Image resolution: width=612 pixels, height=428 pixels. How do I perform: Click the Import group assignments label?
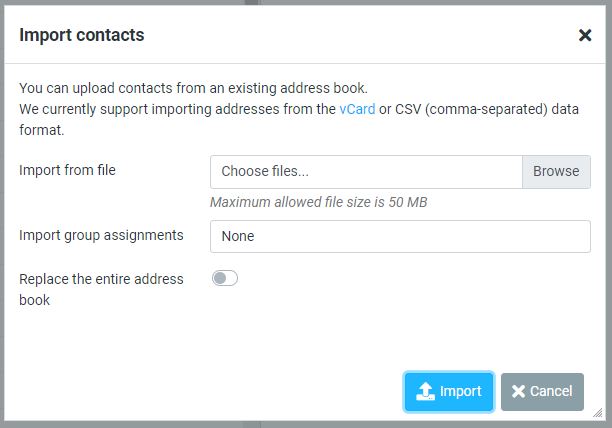101,235
